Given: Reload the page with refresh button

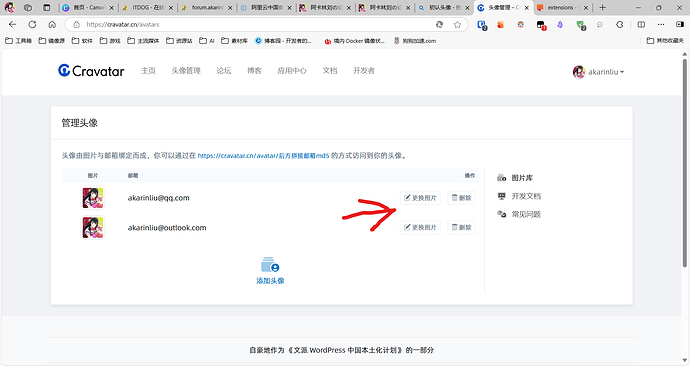Looking at the screenshot, I should tap(32, 25).
